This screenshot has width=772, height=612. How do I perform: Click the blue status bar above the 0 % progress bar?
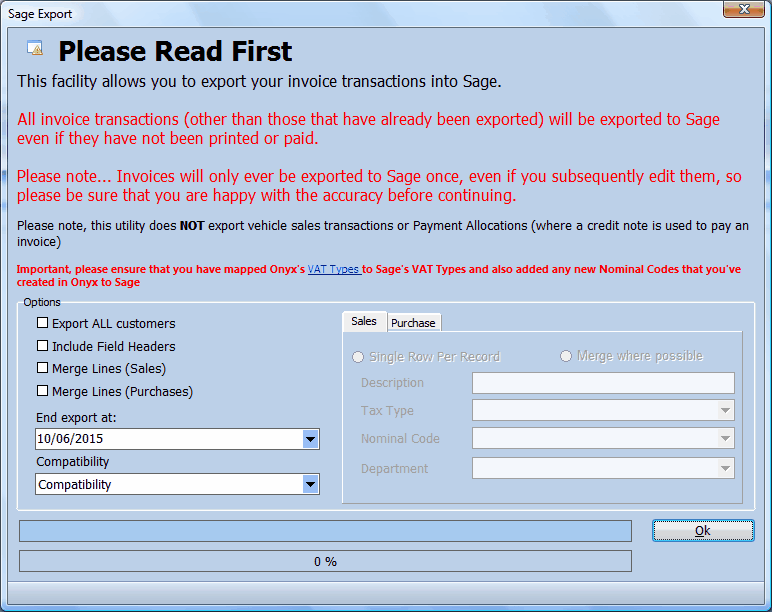click(325, 531)
